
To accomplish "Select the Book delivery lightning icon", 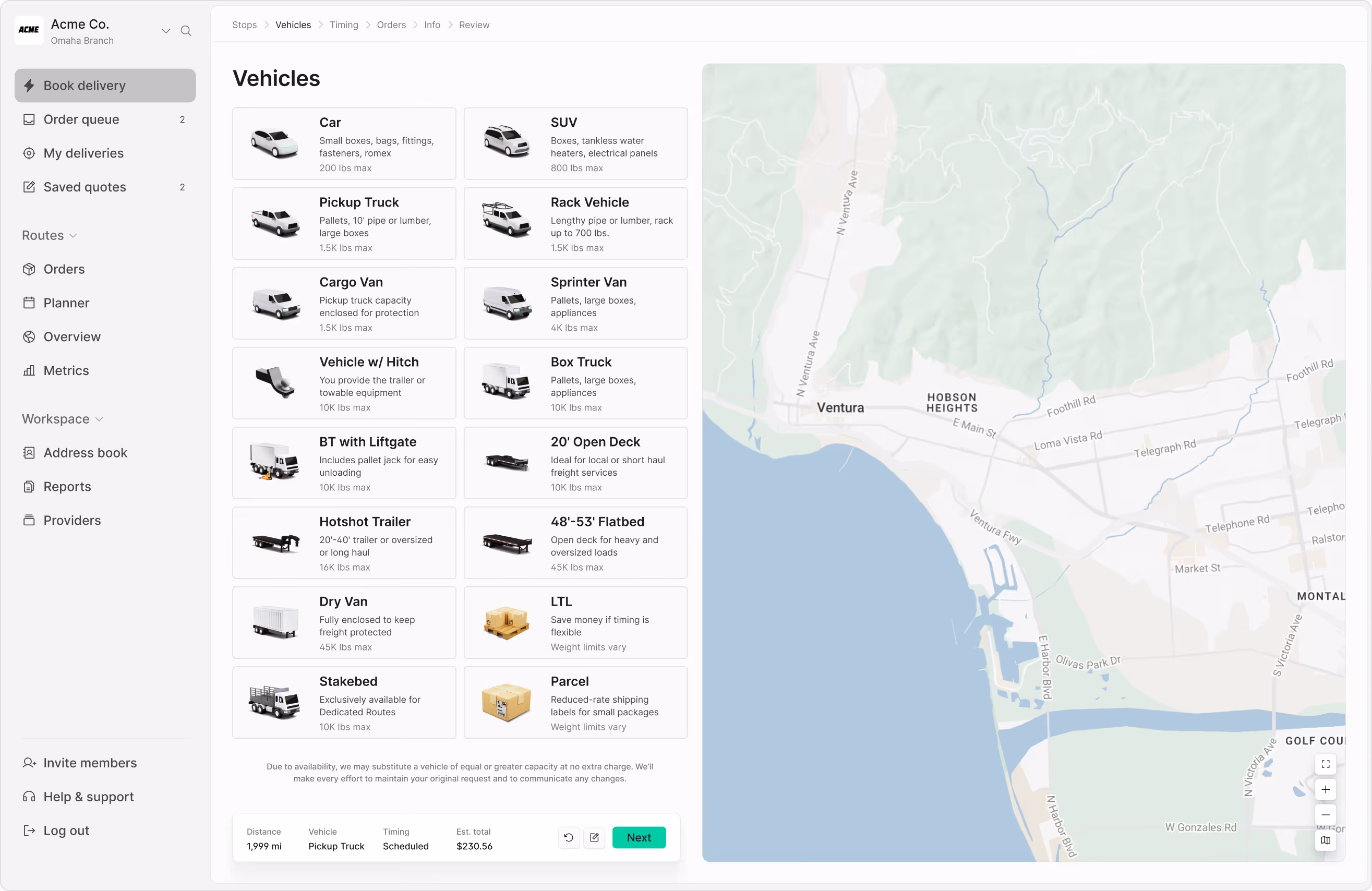I will tap(29, 85).
